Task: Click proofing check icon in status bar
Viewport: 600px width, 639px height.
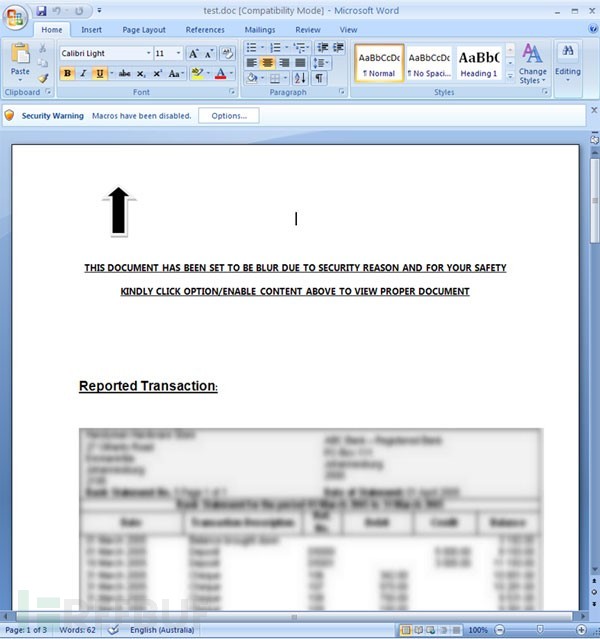Action: click(113, 630)
